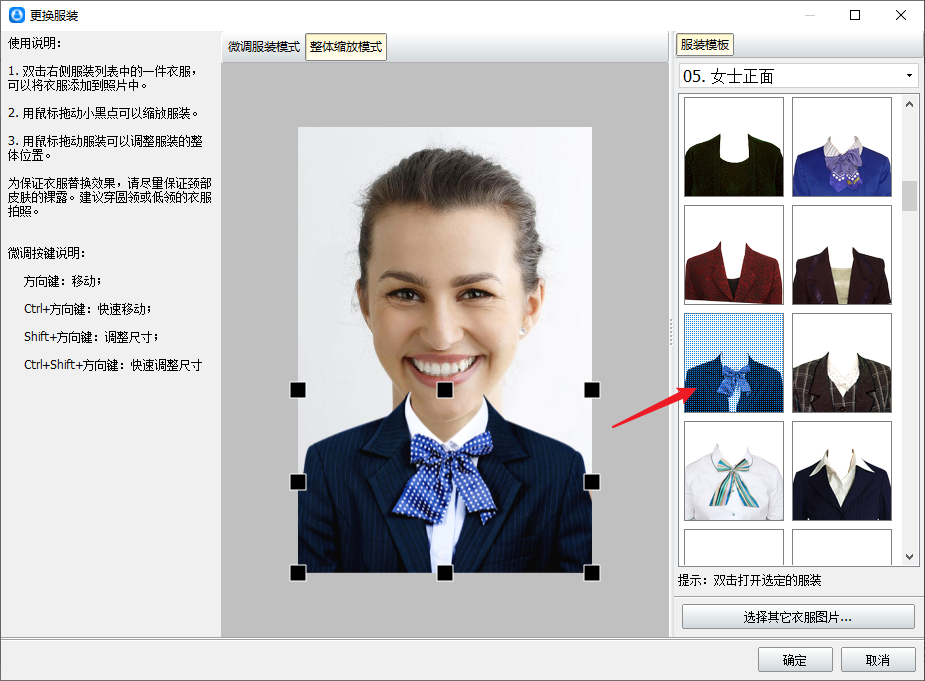Click scrollbar up arrow in clothing list
Screen dimensions: 925x681
909,104
